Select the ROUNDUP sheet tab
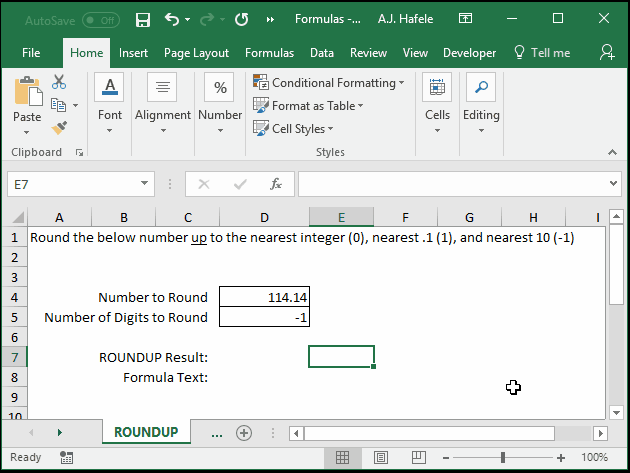Image resolution: width=630 pixels, height=473 pixels. (146, 432)
